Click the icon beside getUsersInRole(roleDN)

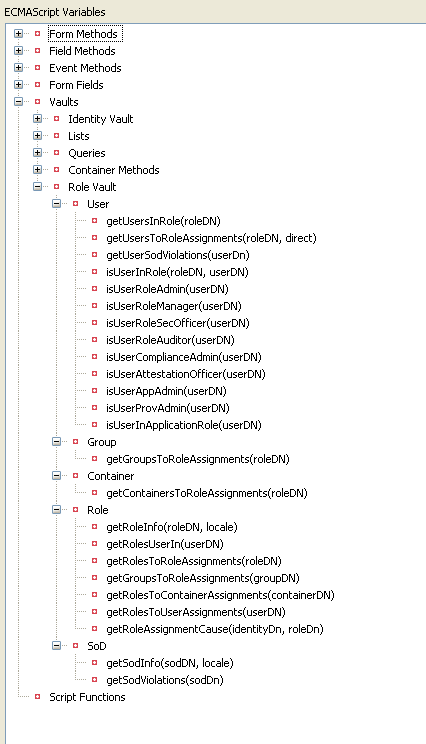(94, 221)
